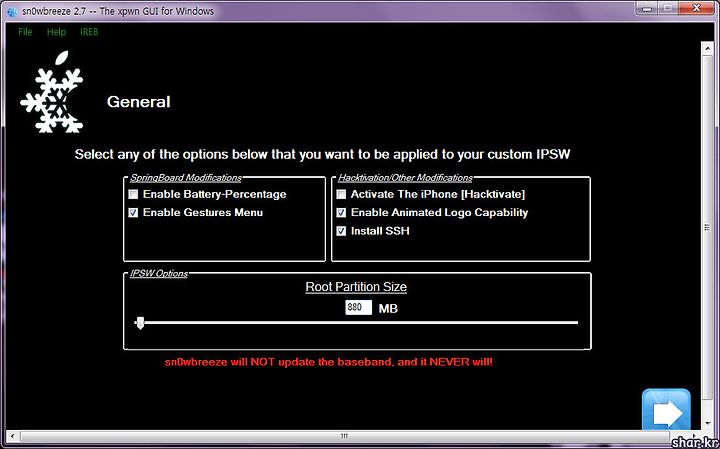The height and width of the screenshot is (449, 720).
Task: Close the sn0wbreeze window
Action: click(696, 8)
